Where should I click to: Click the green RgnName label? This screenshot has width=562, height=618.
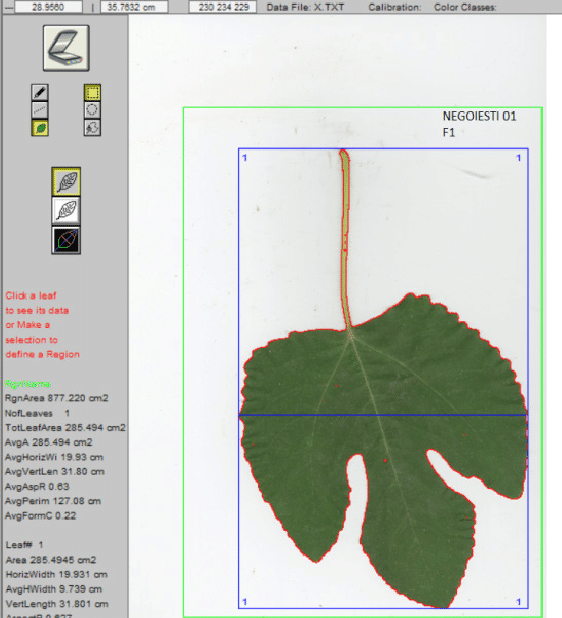(x=28, y=383)
